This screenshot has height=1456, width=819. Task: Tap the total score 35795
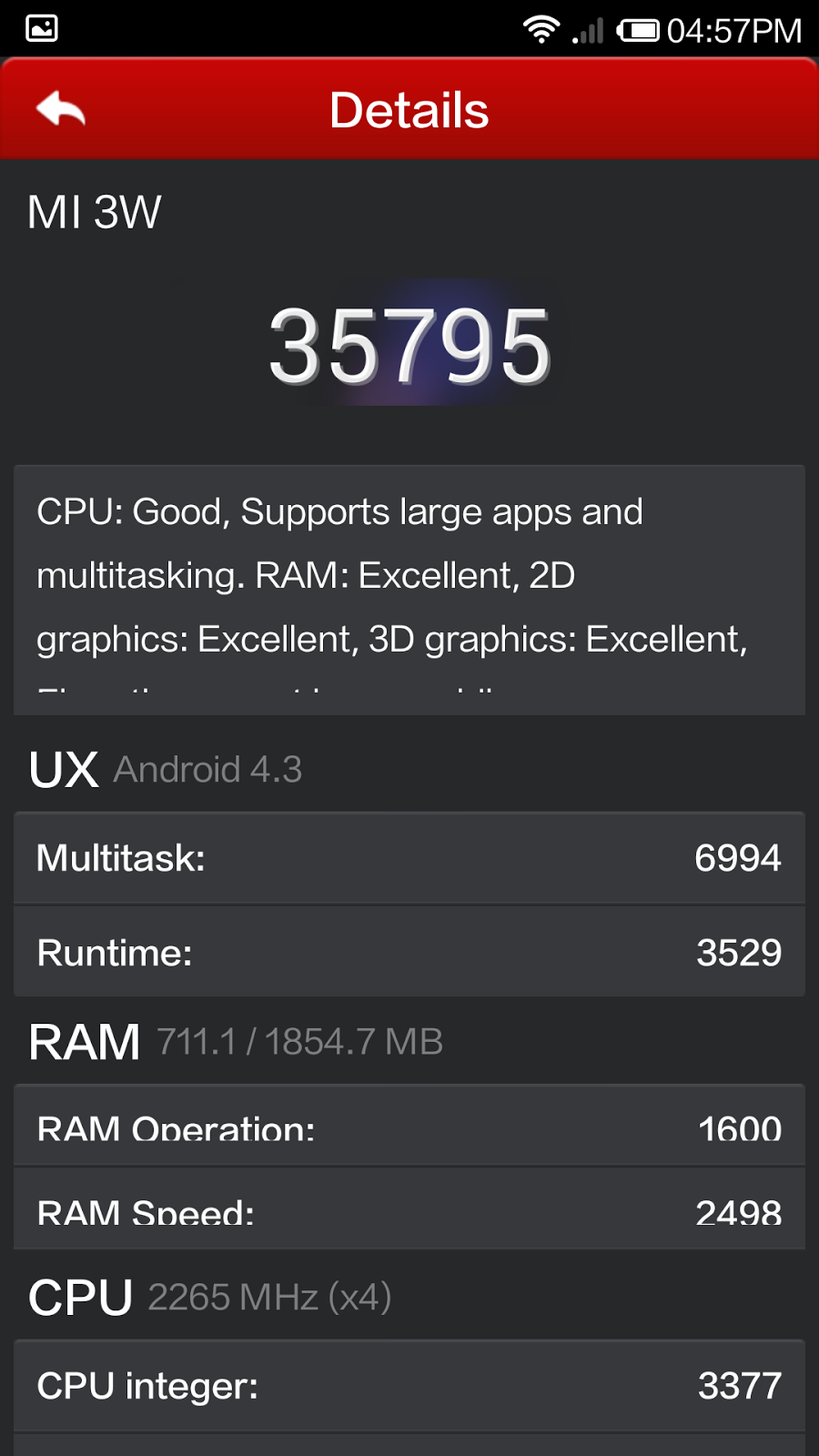point(409,347)
